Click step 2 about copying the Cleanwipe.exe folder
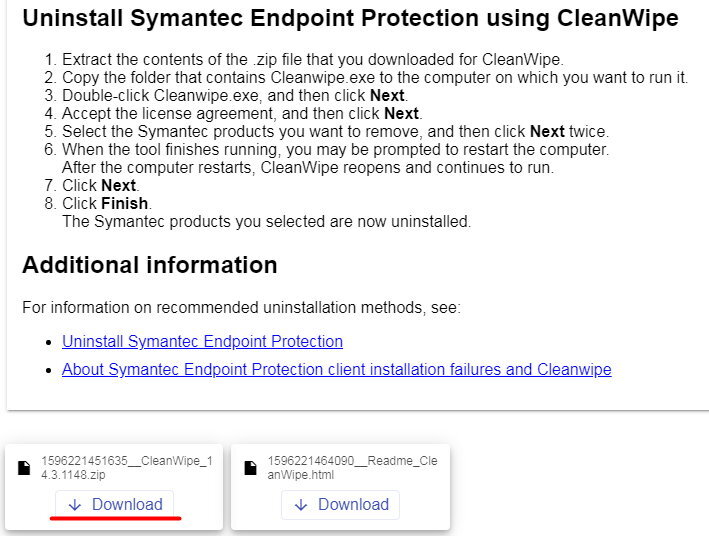This screenshot has width=709, height=536. 375,77
